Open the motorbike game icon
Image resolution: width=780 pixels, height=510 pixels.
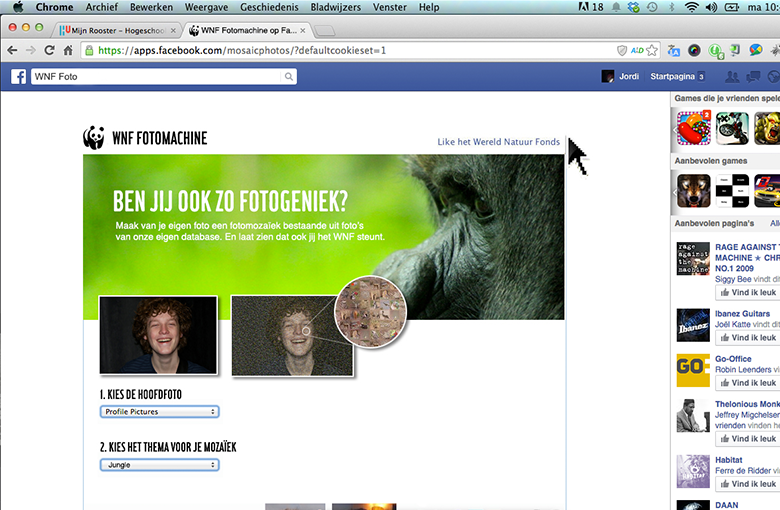pos(732,128)
